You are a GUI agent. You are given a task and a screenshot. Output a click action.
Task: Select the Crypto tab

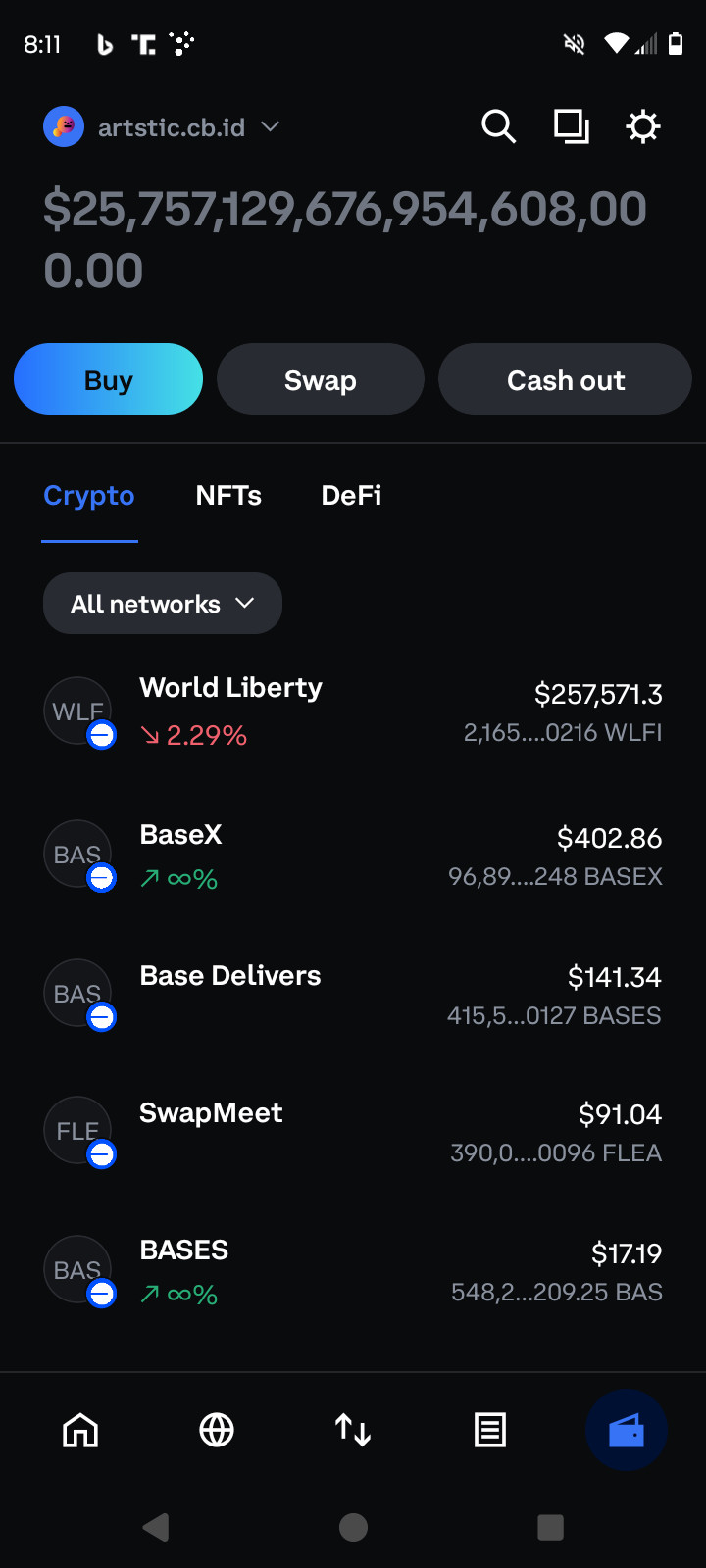(x=89, y=496)
